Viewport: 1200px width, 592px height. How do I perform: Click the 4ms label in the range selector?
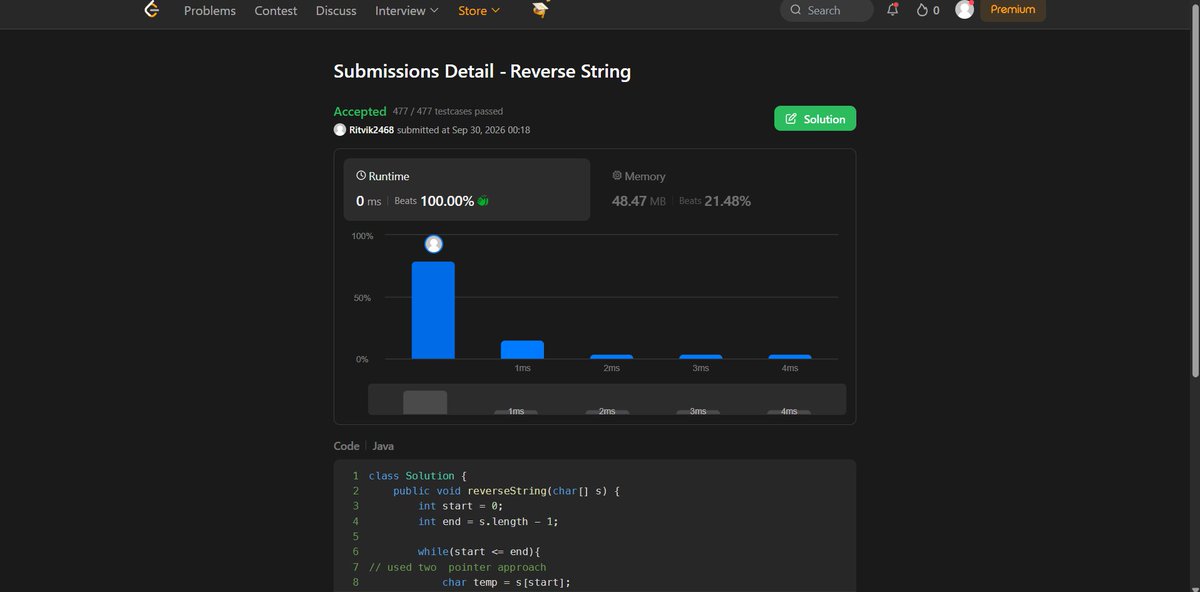click(x=789, y=412)
